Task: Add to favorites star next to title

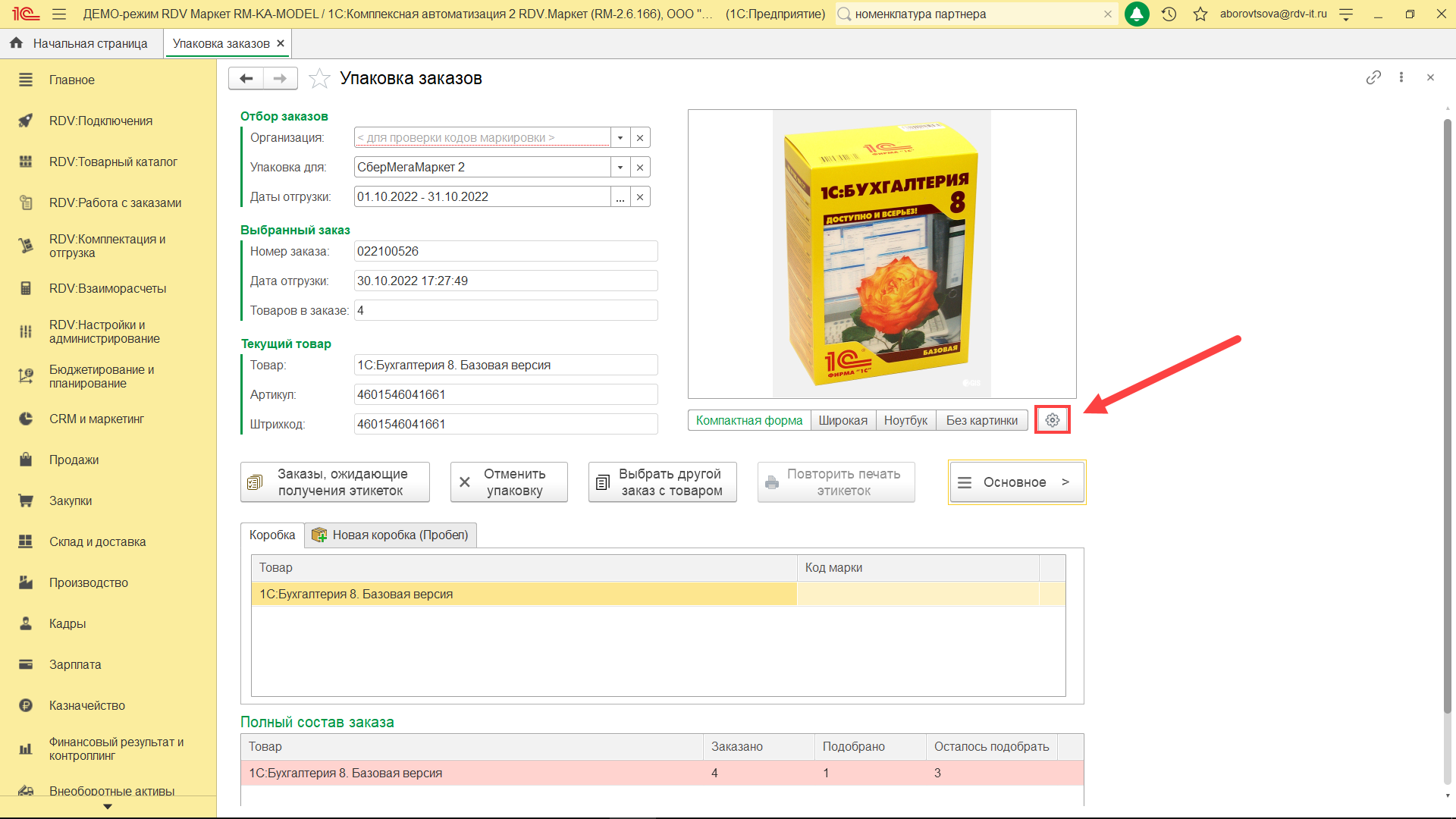Action: (x=319, y=79)
